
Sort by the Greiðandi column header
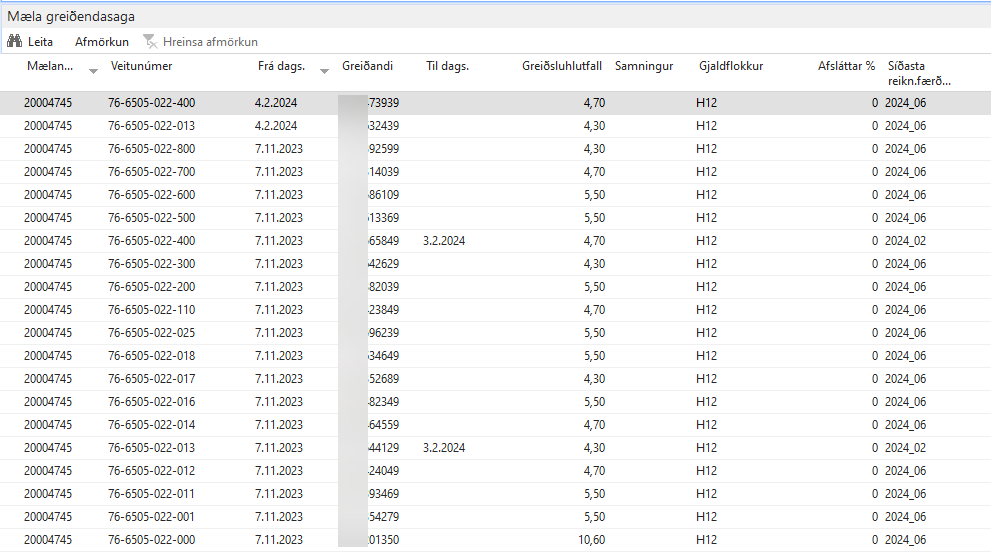click(x=367, y=66)
